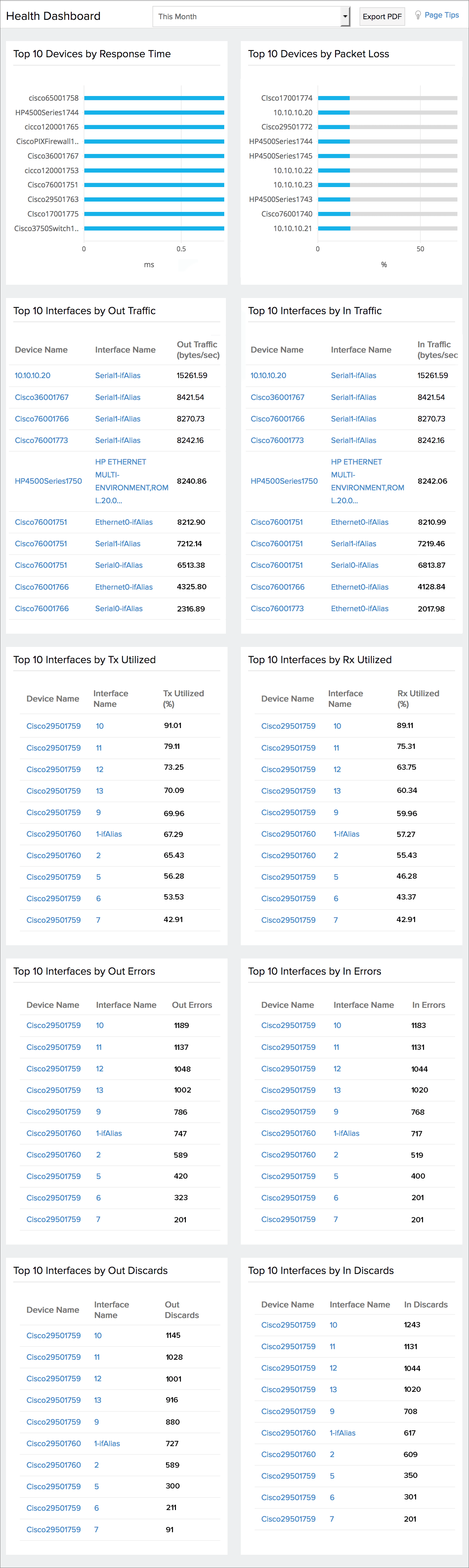Click 91.01 Tx Utilized value
469x1568 pixels.
(x=173, y=726)
